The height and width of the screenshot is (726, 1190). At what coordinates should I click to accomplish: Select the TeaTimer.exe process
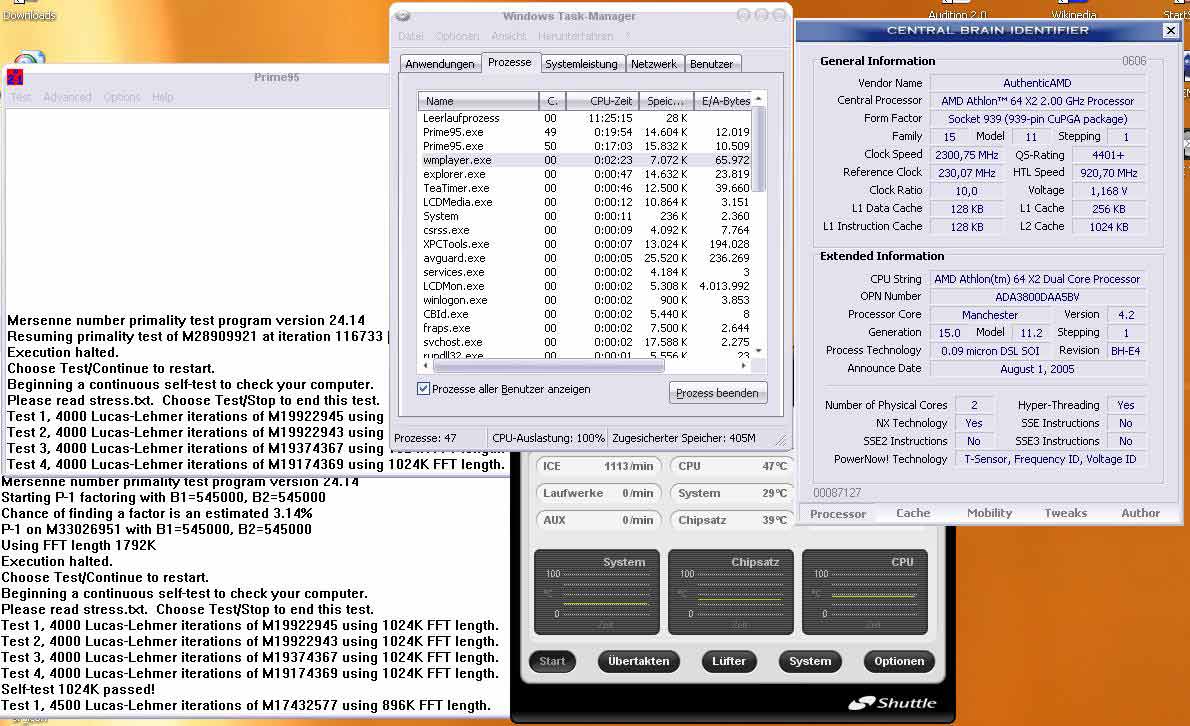tap(585, 188)
